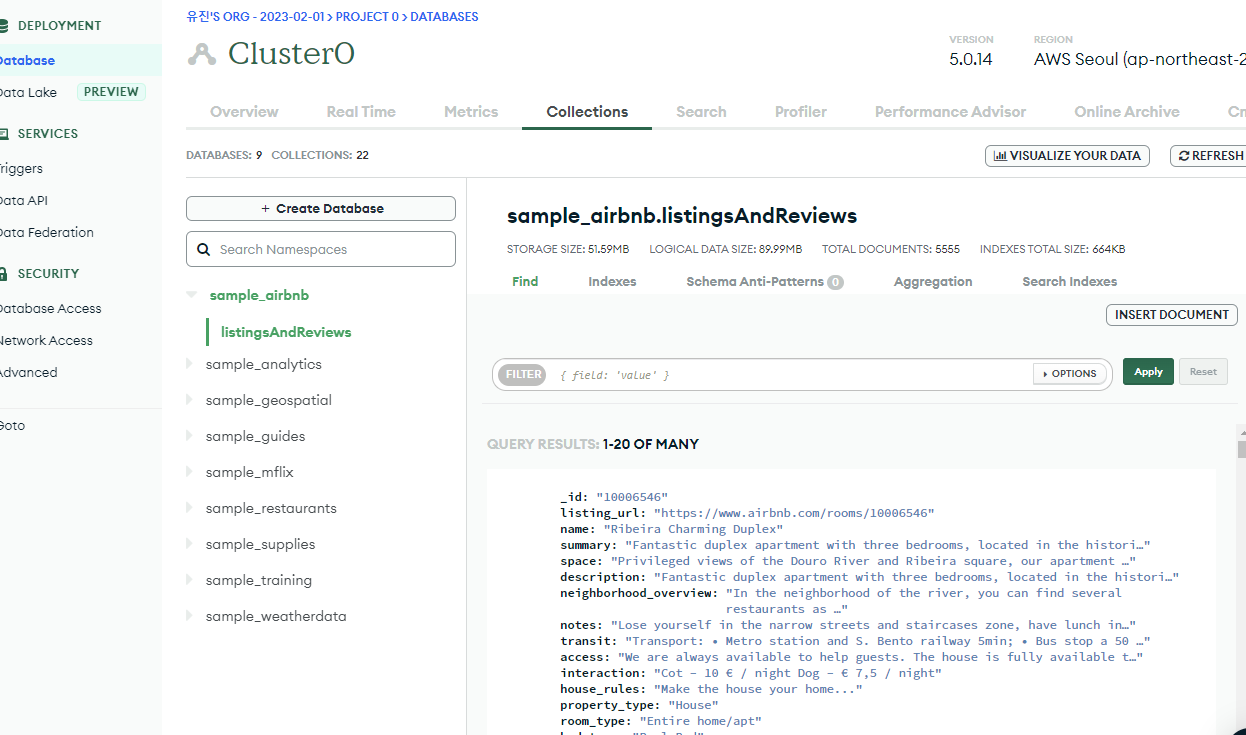Screen dimensions: 1246x735
Task: Click the filter query input field
Action: pyautogui.click(x=790, y=374)
